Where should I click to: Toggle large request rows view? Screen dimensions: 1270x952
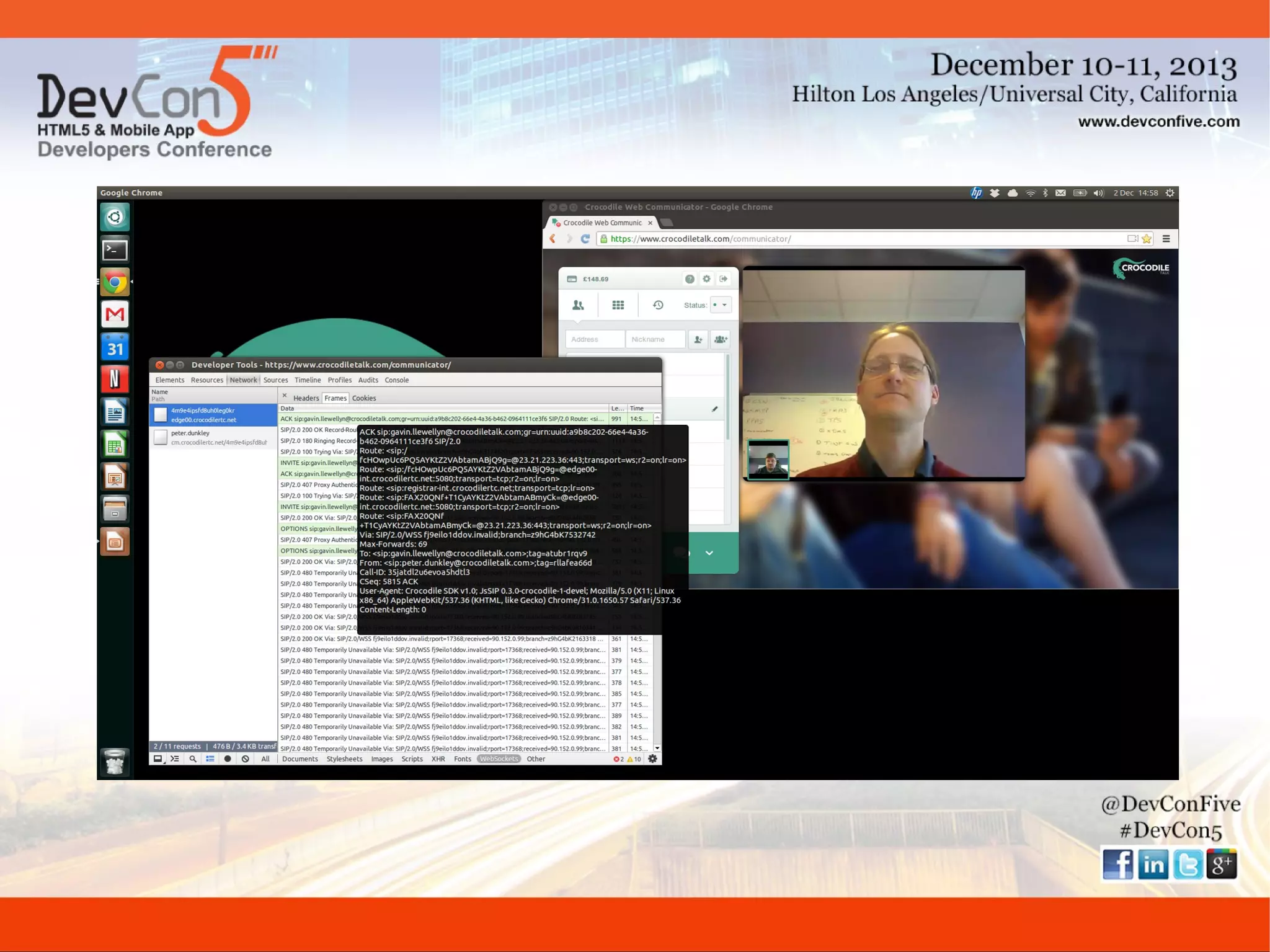pos(210,758)
